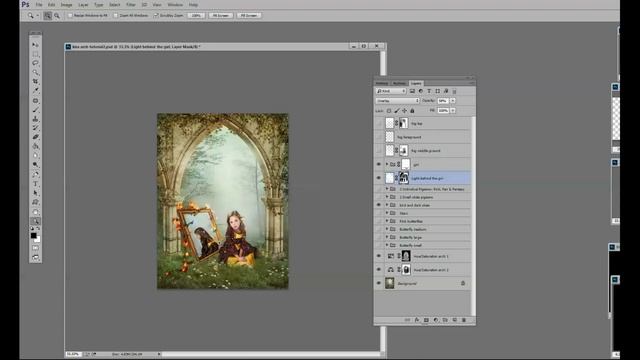Select the Quick Selection tool
Screen dimensions: 640x360
click(x=36, y=72)
